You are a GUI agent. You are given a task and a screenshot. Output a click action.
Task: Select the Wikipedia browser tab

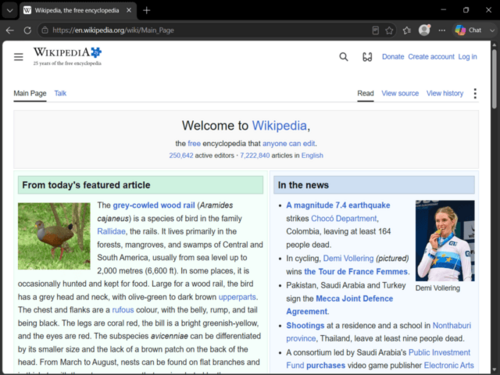point(77,10)
